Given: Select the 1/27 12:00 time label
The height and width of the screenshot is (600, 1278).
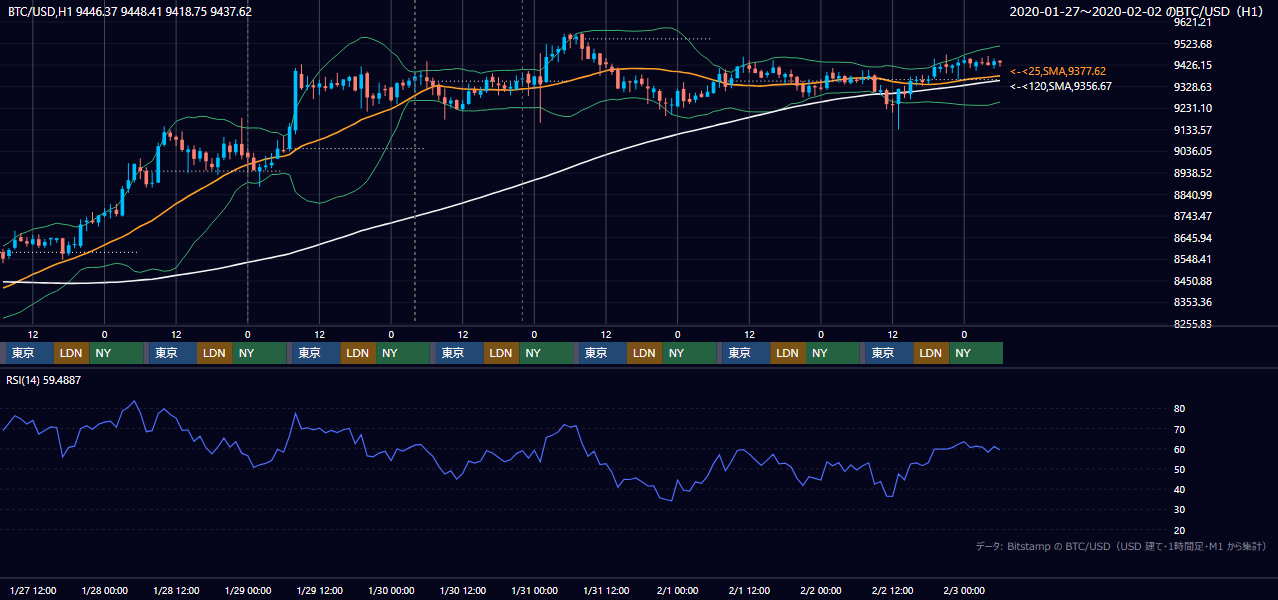Looking at the screenshot, I should [33, 589].
